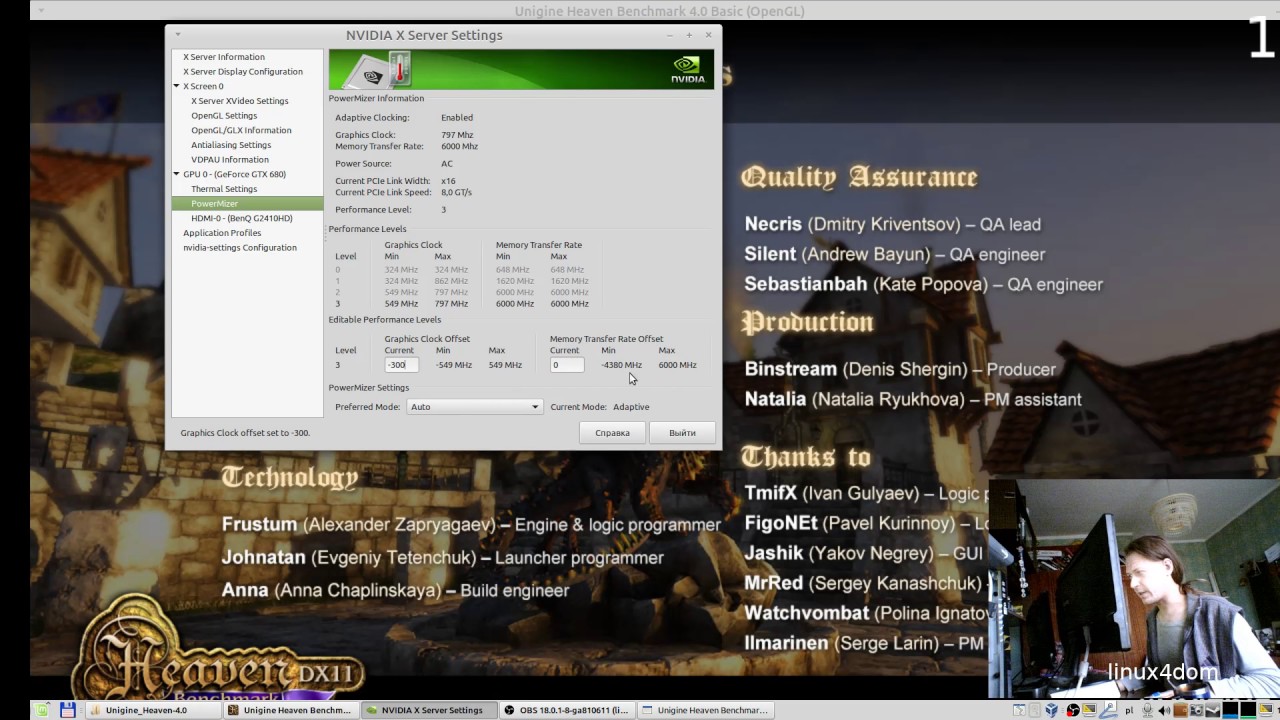Click the blue system monitor graph applet
This screenshot has width=1280, height=720.
tap(1230, 710)
